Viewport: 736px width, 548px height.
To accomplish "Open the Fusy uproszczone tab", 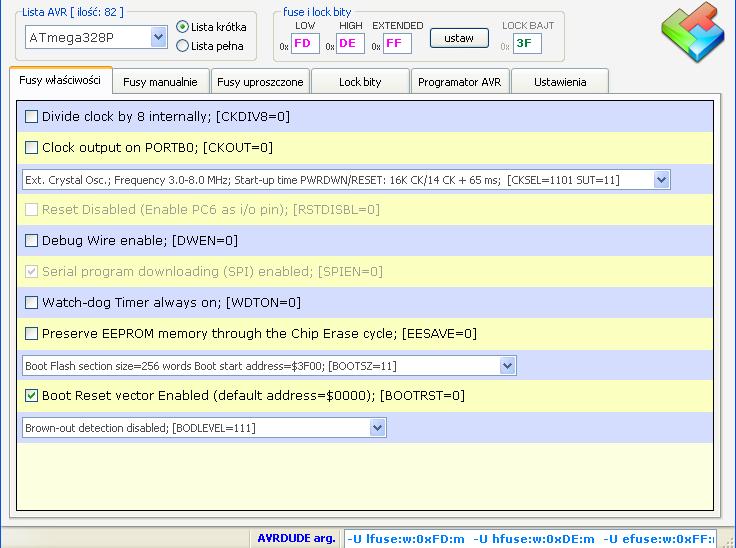I will coord(260,82).
